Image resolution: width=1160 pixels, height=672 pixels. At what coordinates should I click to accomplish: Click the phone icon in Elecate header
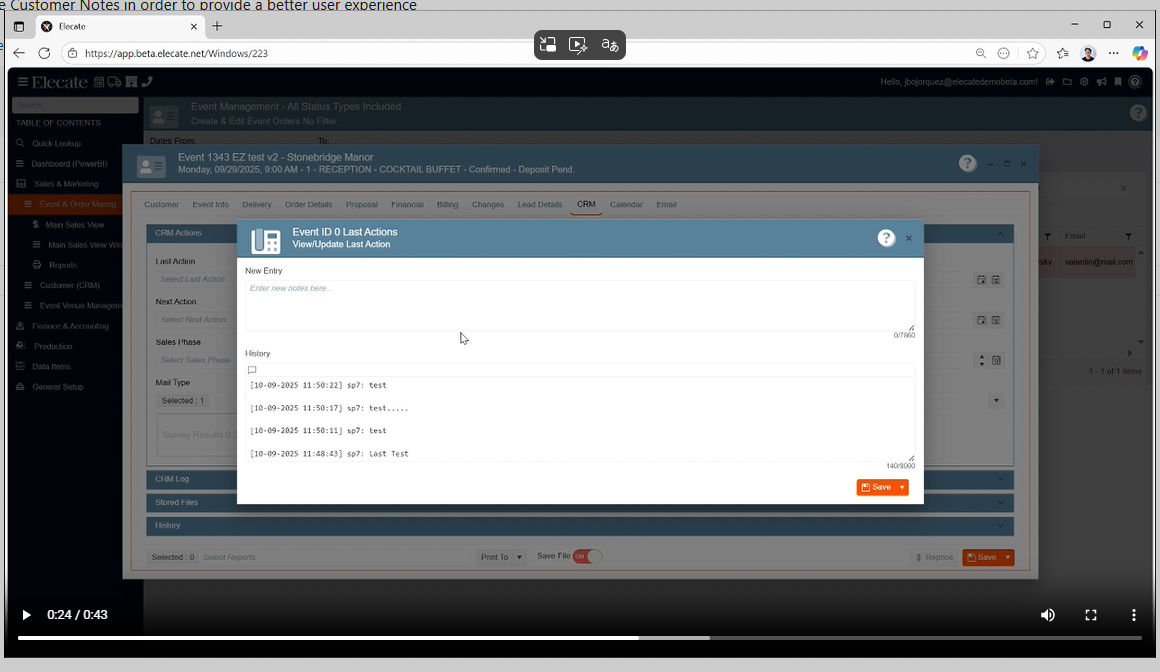tap(147, 82)
